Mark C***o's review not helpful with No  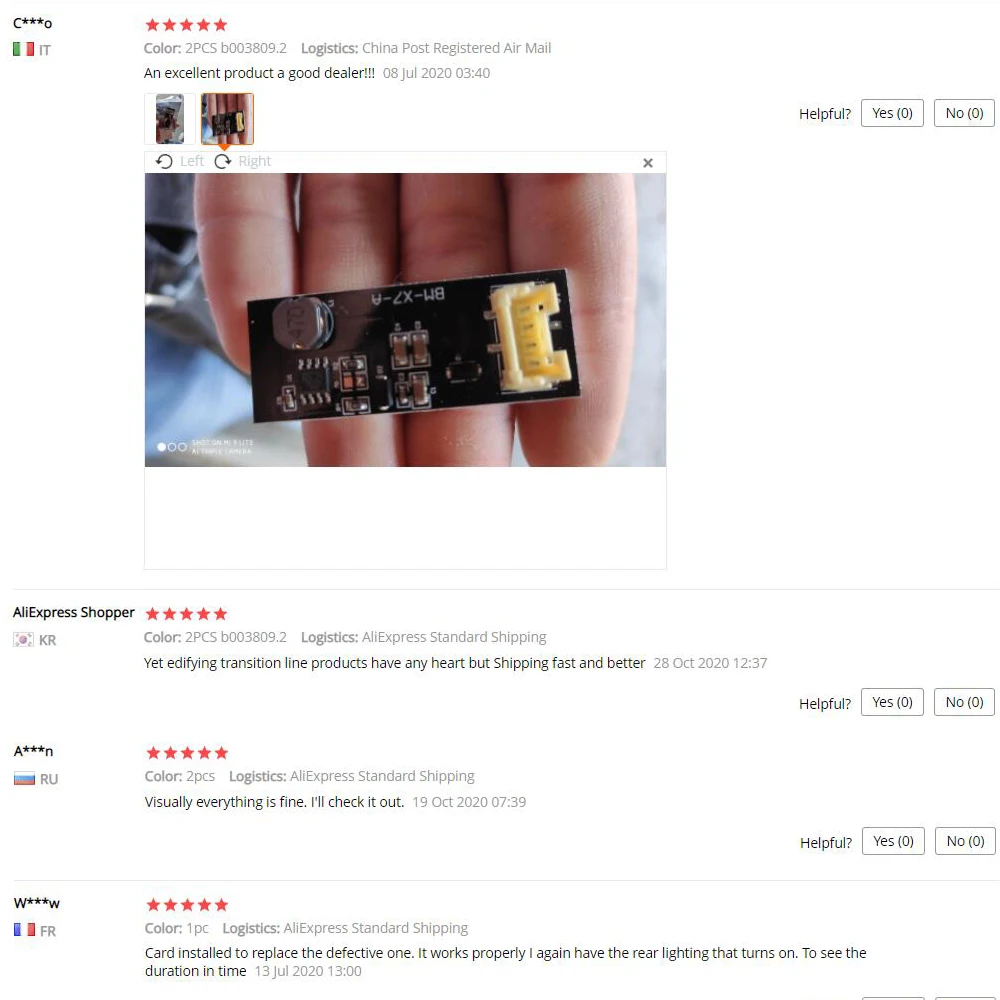(x=964, y=114)
